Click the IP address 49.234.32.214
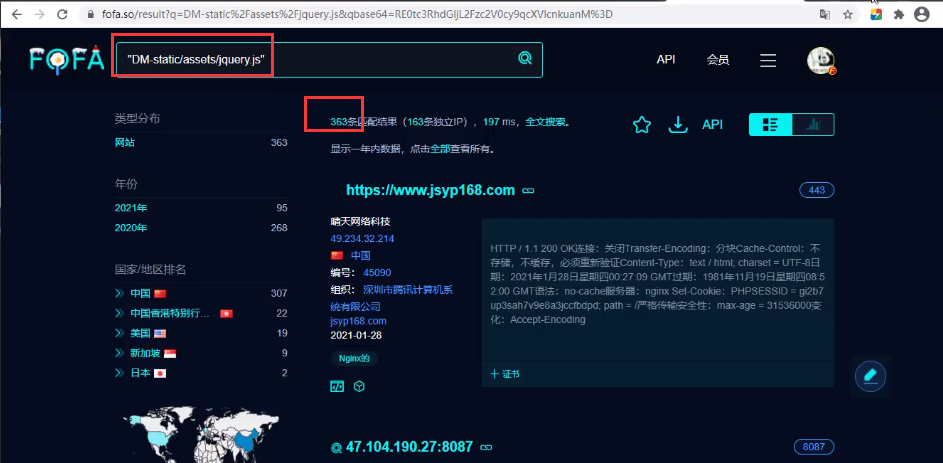Screen dimensions: 943x463 [x=362, y=239]
